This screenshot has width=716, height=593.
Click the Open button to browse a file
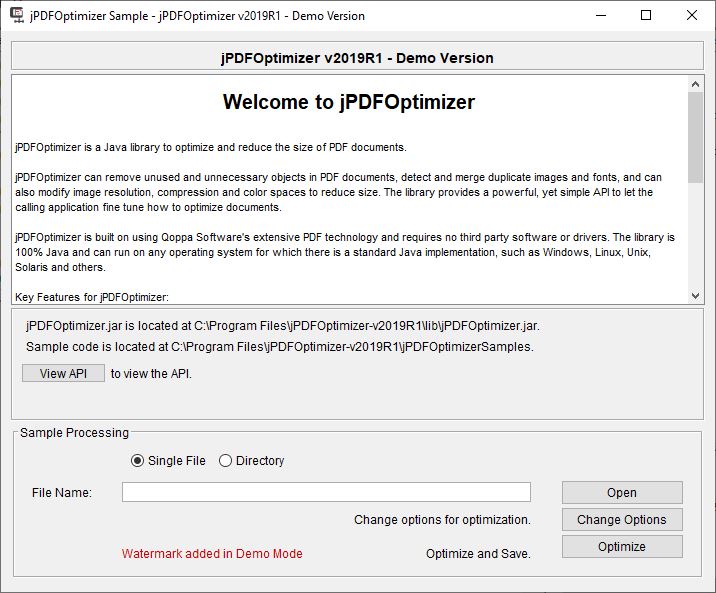coord(622,493)
